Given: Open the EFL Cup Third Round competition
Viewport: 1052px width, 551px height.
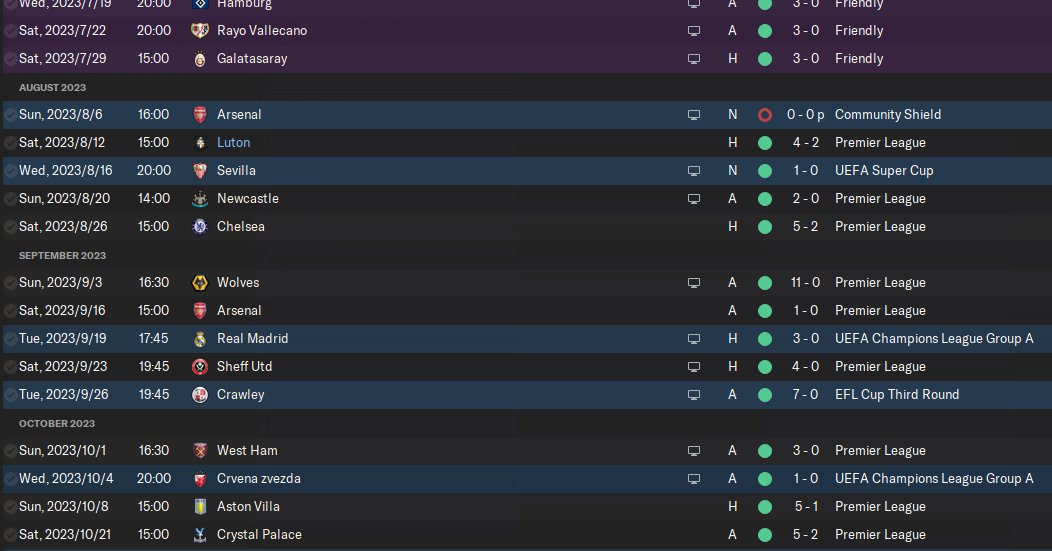Looking at the screenshot, I should 896,395.
